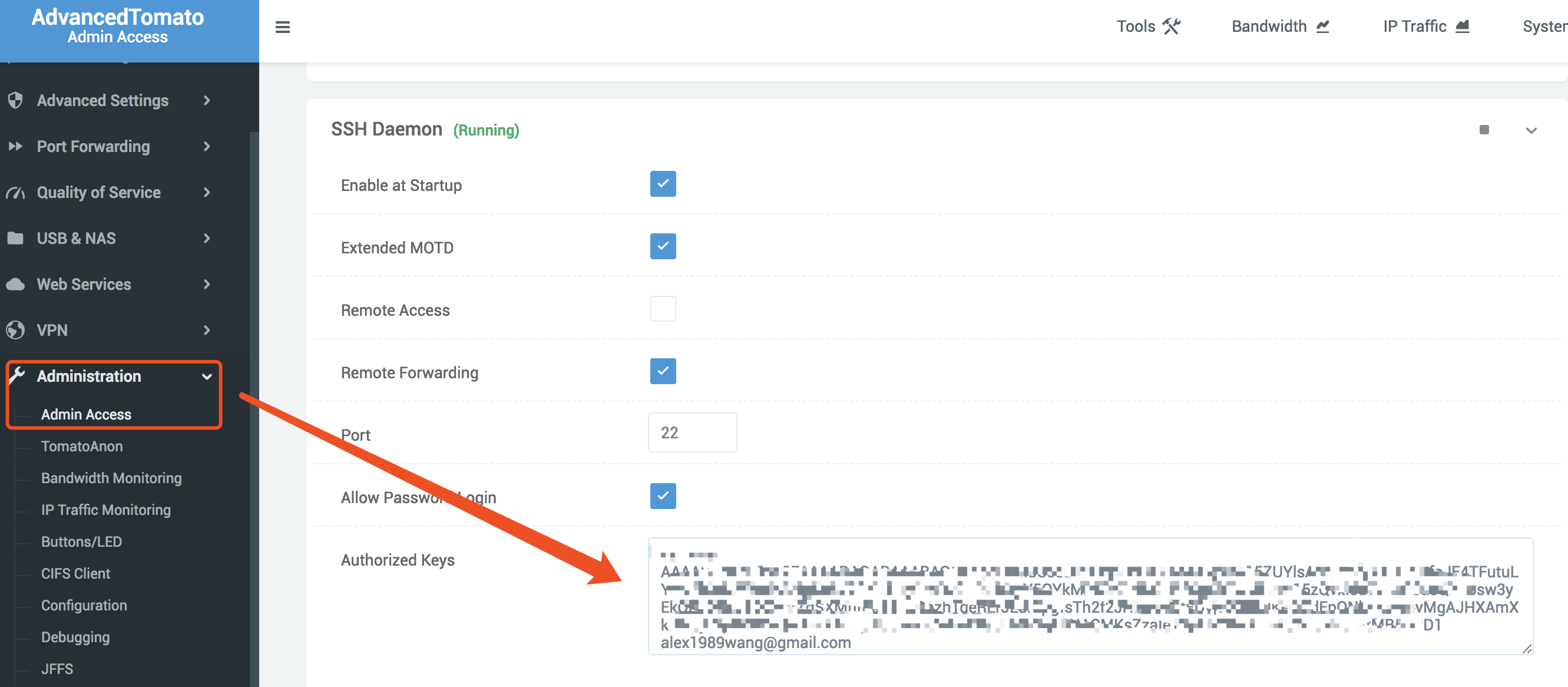
Task: Click the Authorized Keys text area
Action: (1090, 596)
